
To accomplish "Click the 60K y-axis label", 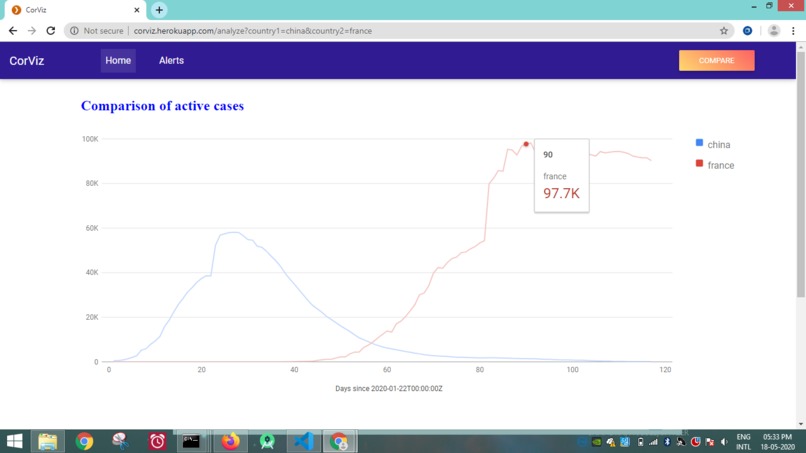I will coord(92,228).
